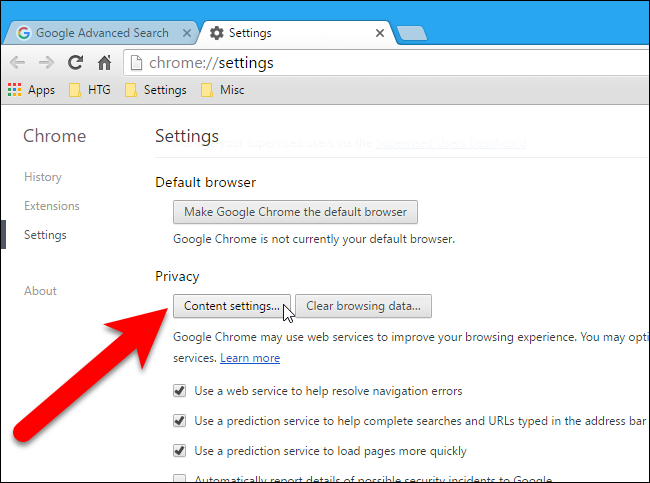
Task: Select Settings in the sidebar
Action: pos(45,235)
